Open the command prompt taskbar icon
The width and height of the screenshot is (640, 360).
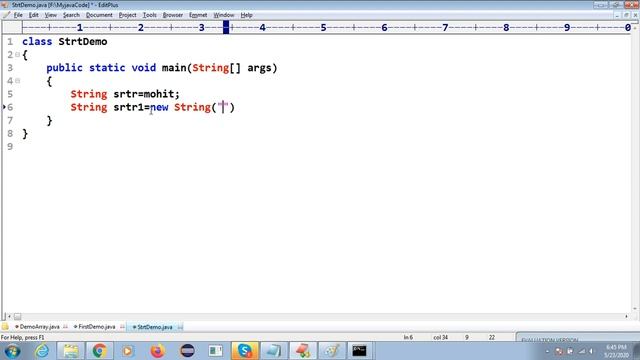(x=360, y=351)
